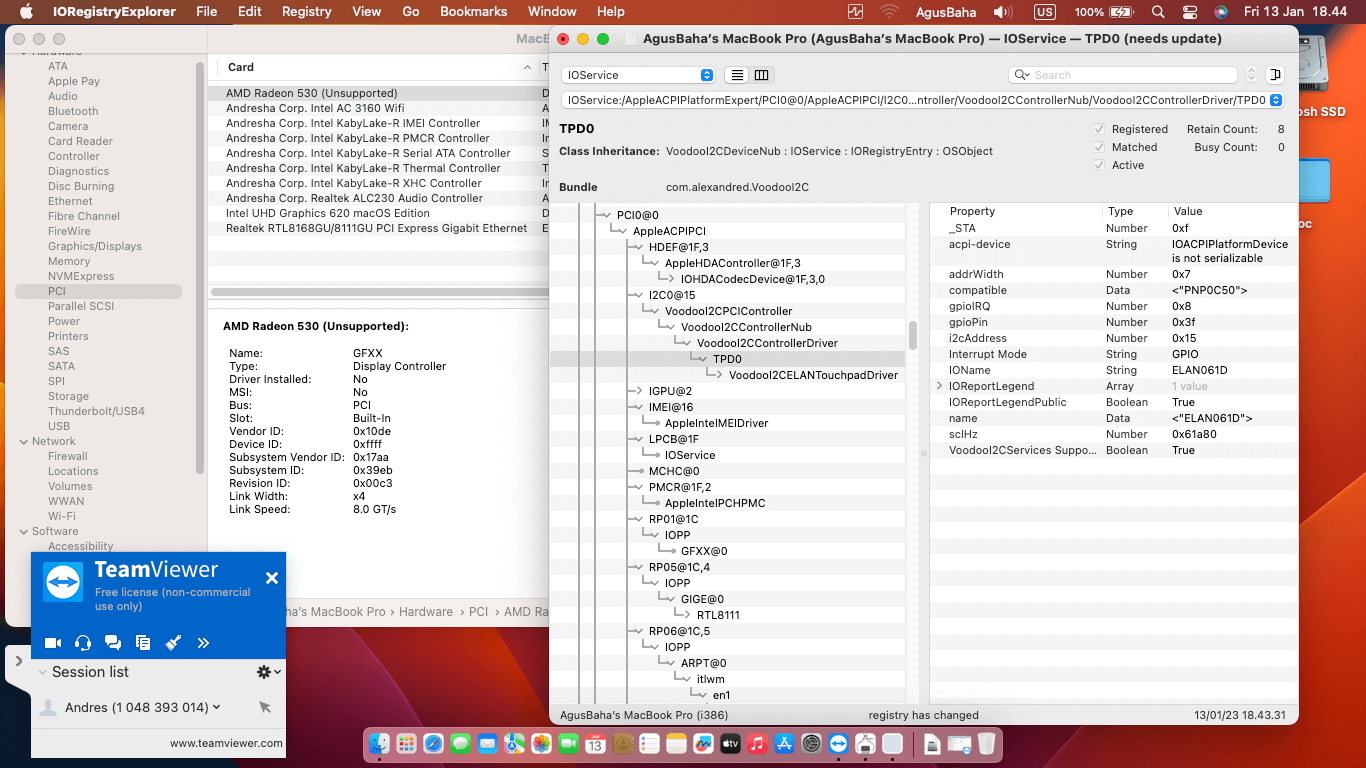This screenshot has width=1366, height=768.
Task: Click the Wi-Fi status icon
Action: (x=889, y=12)
